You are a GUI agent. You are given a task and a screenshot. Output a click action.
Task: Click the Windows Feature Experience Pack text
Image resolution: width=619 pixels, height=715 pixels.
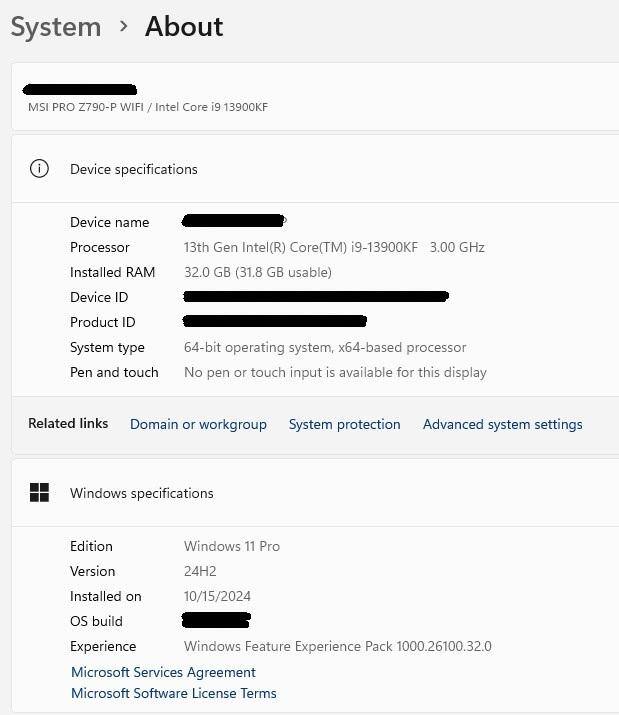pos(337,646)
